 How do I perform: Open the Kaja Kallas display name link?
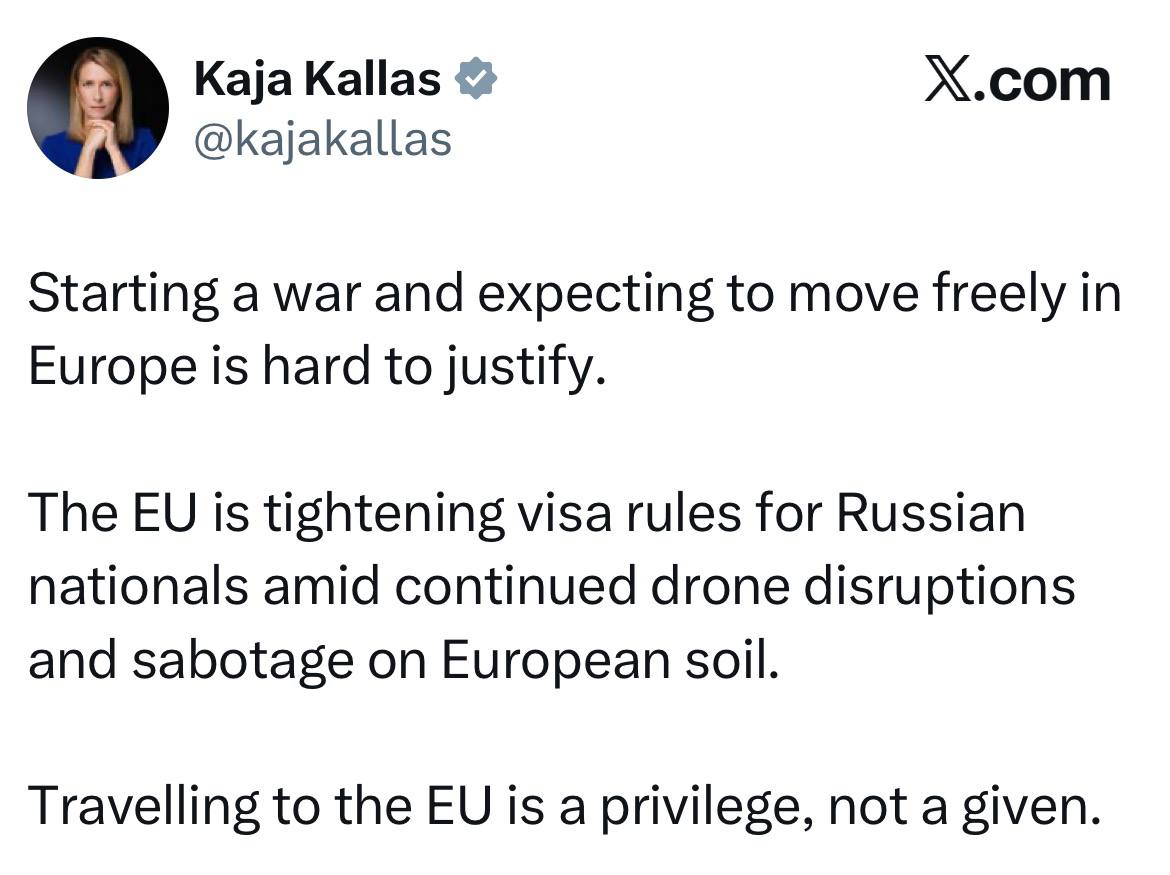[x=317, y=80]
